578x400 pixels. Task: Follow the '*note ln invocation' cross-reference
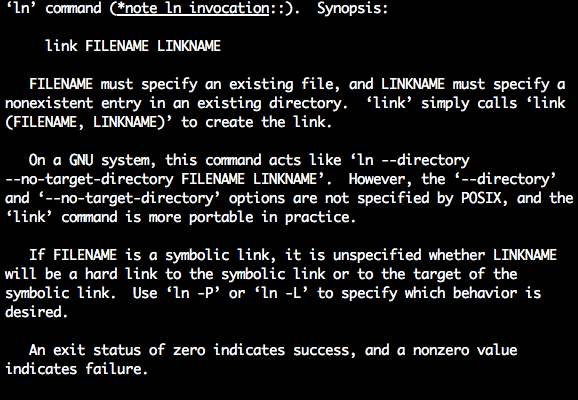(193, 8)
